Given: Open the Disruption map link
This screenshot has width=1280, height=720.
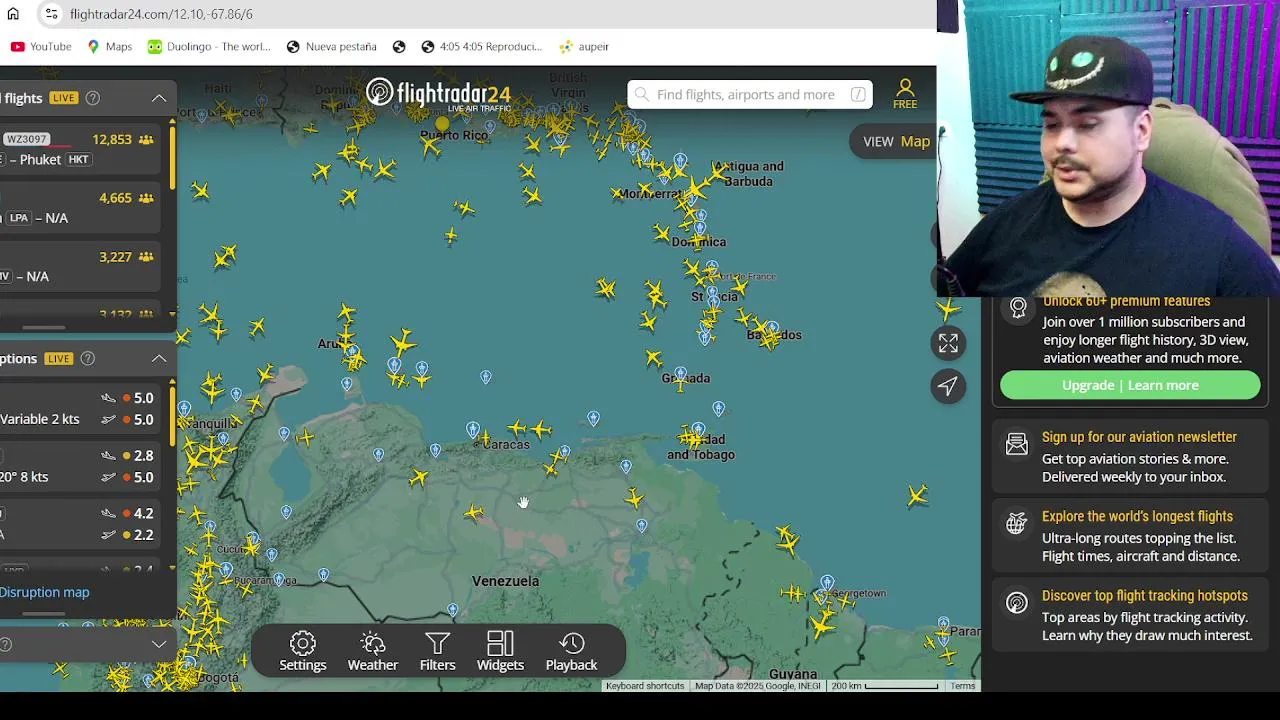Looking at the screenshot, I should pos(44,592).
